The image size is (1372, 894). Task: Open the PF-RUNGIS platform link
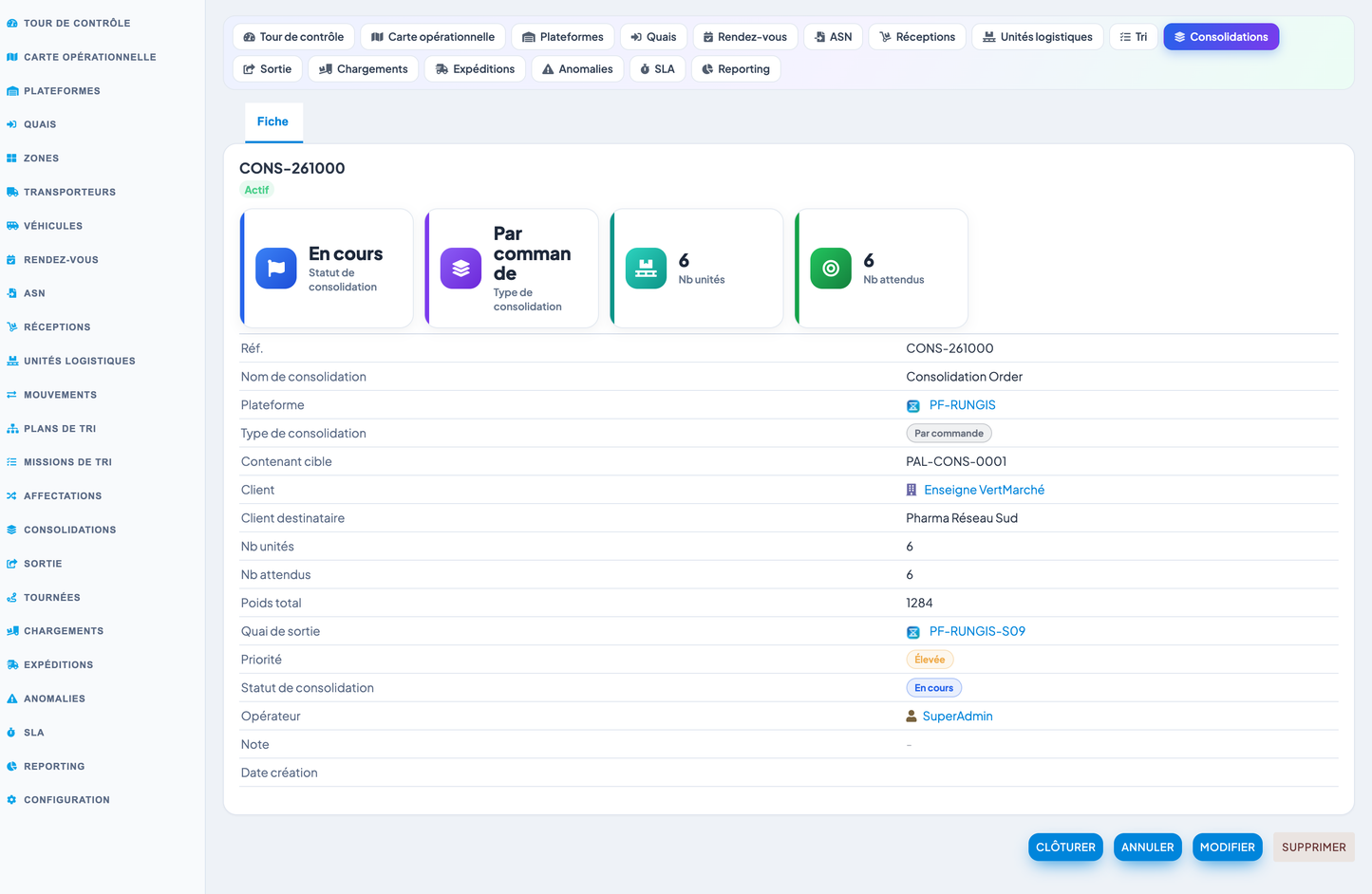click(962, 405)
